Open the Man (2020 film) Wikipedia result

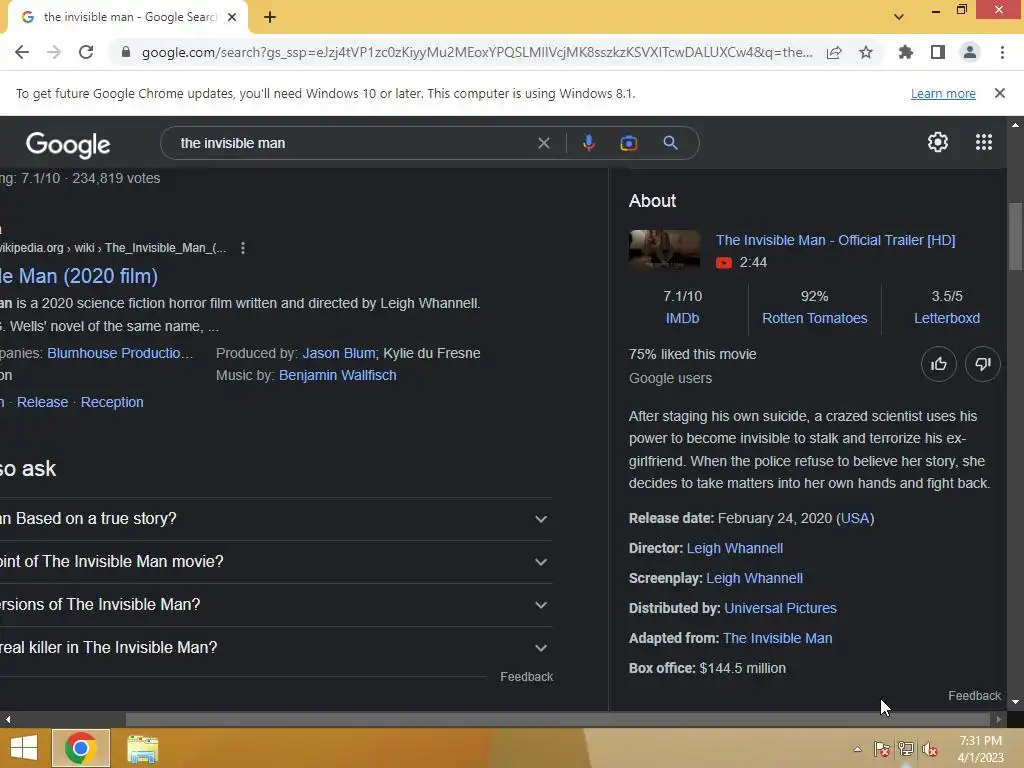point(79,276)
